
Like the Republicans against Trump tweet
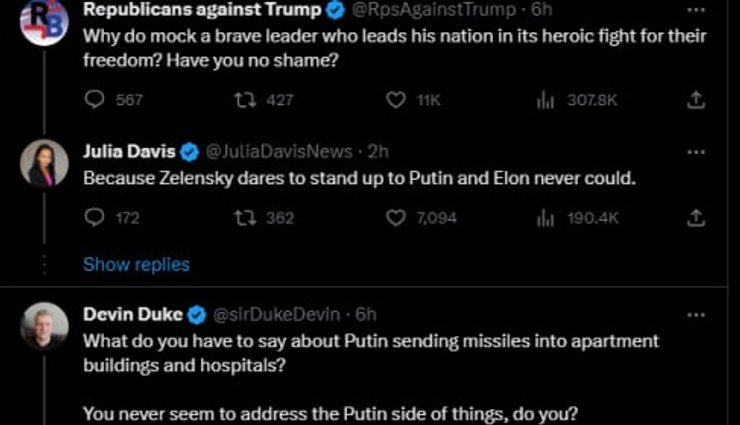[x=396, y=99]
